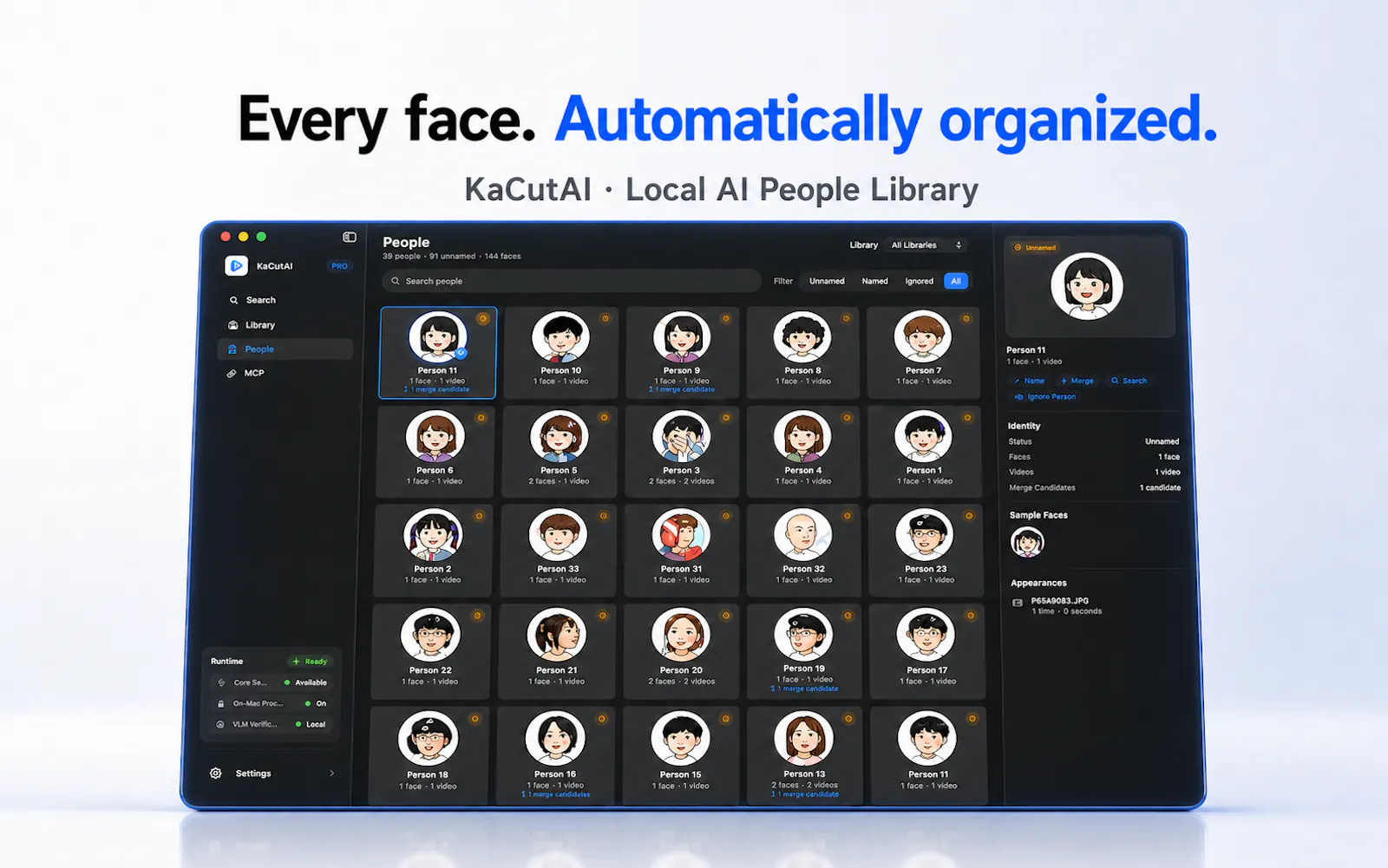The width and height of the screenshot is (1388, 868).
Task: Click the orange unnamed badge on Person 4
Action: pyautogui.click(x=847, y=418)
